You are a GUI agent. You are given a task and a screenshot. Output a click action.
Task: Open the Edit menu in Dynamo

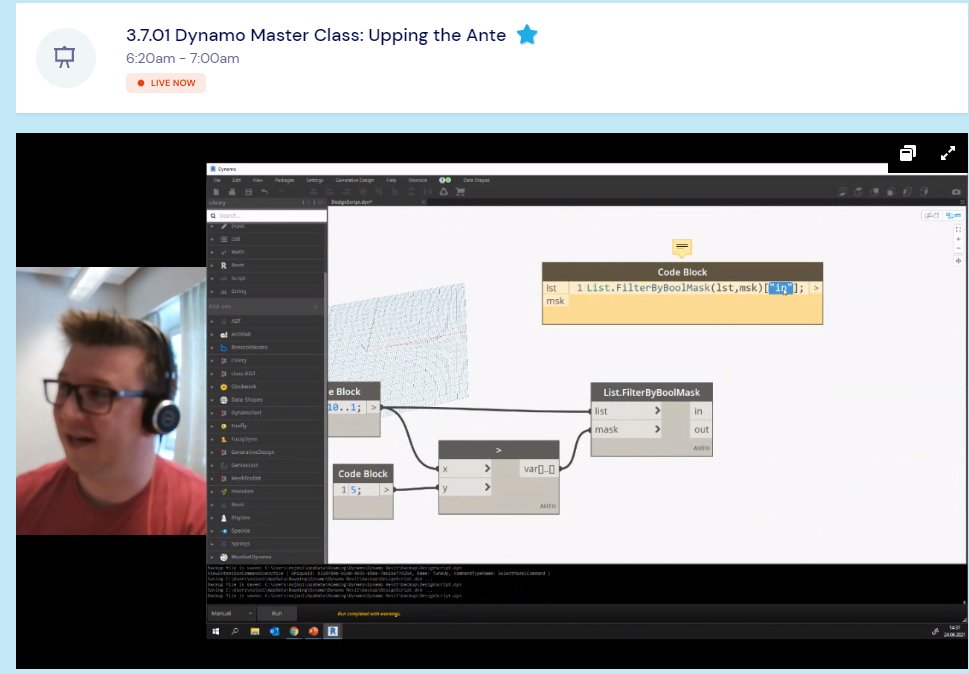(236, 180)
